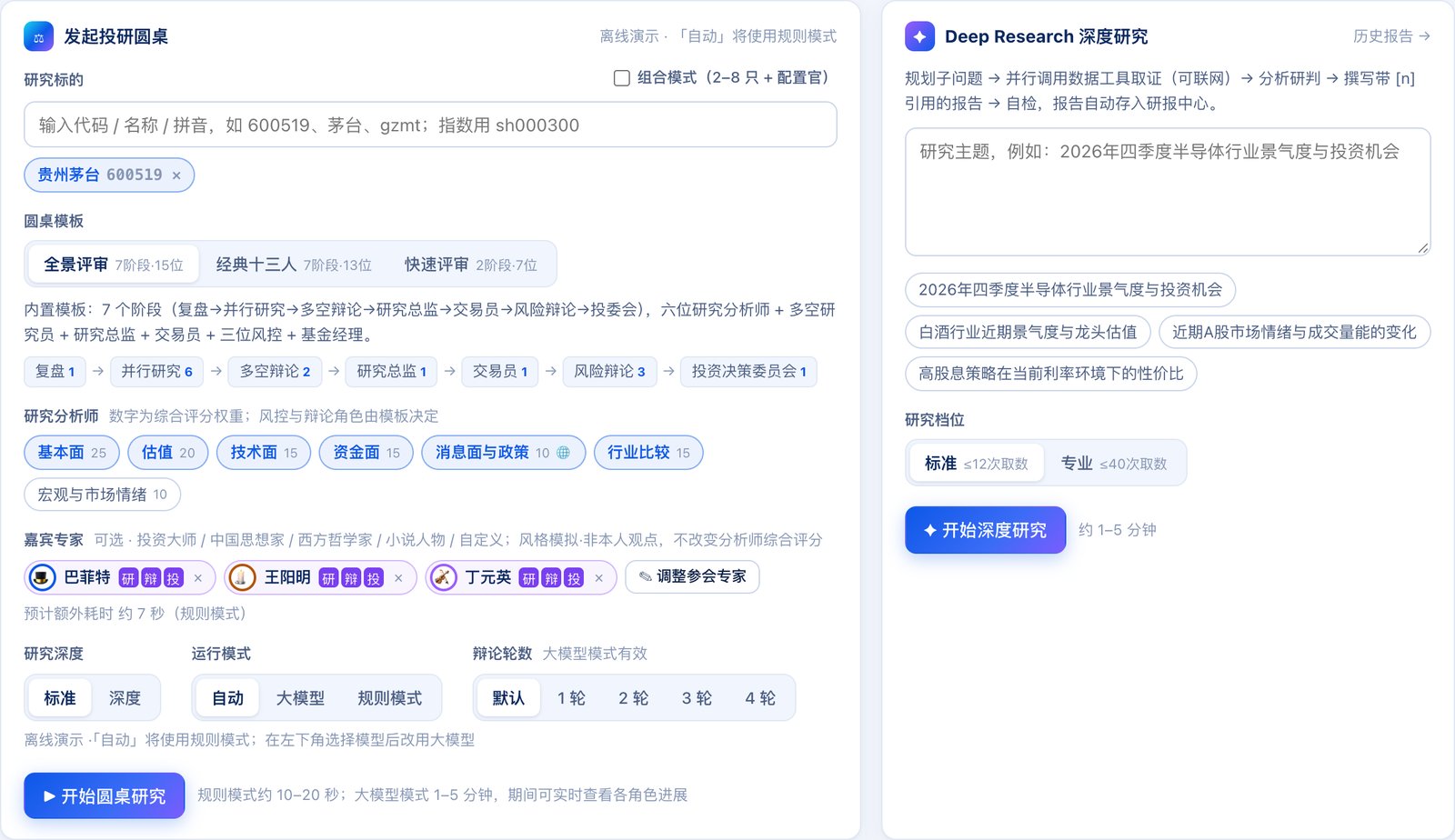The image size is (1455, 840).
Task: Grab the textarea resize handle
Action: click(x=1423, y=248)
